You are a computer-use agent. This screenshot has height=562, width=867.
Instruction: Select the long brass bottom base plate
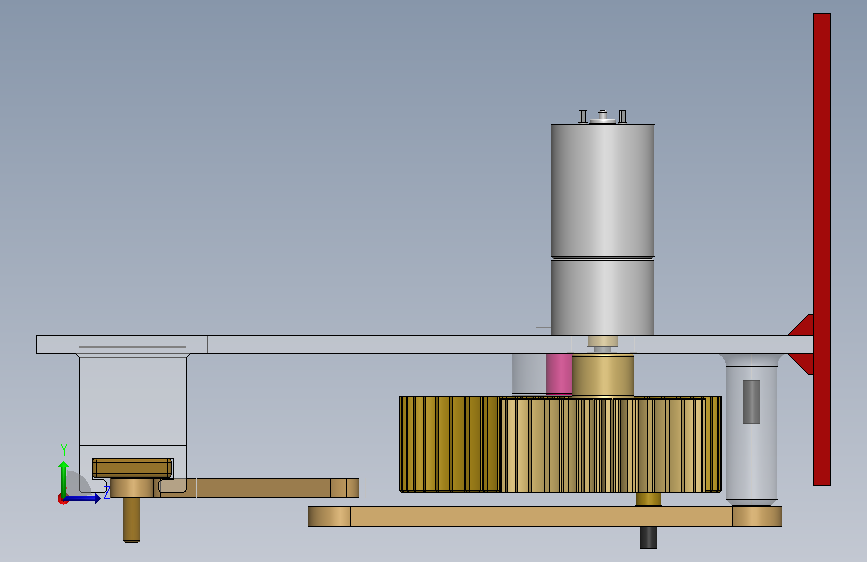pyautogui.click(x=545, y=516)
